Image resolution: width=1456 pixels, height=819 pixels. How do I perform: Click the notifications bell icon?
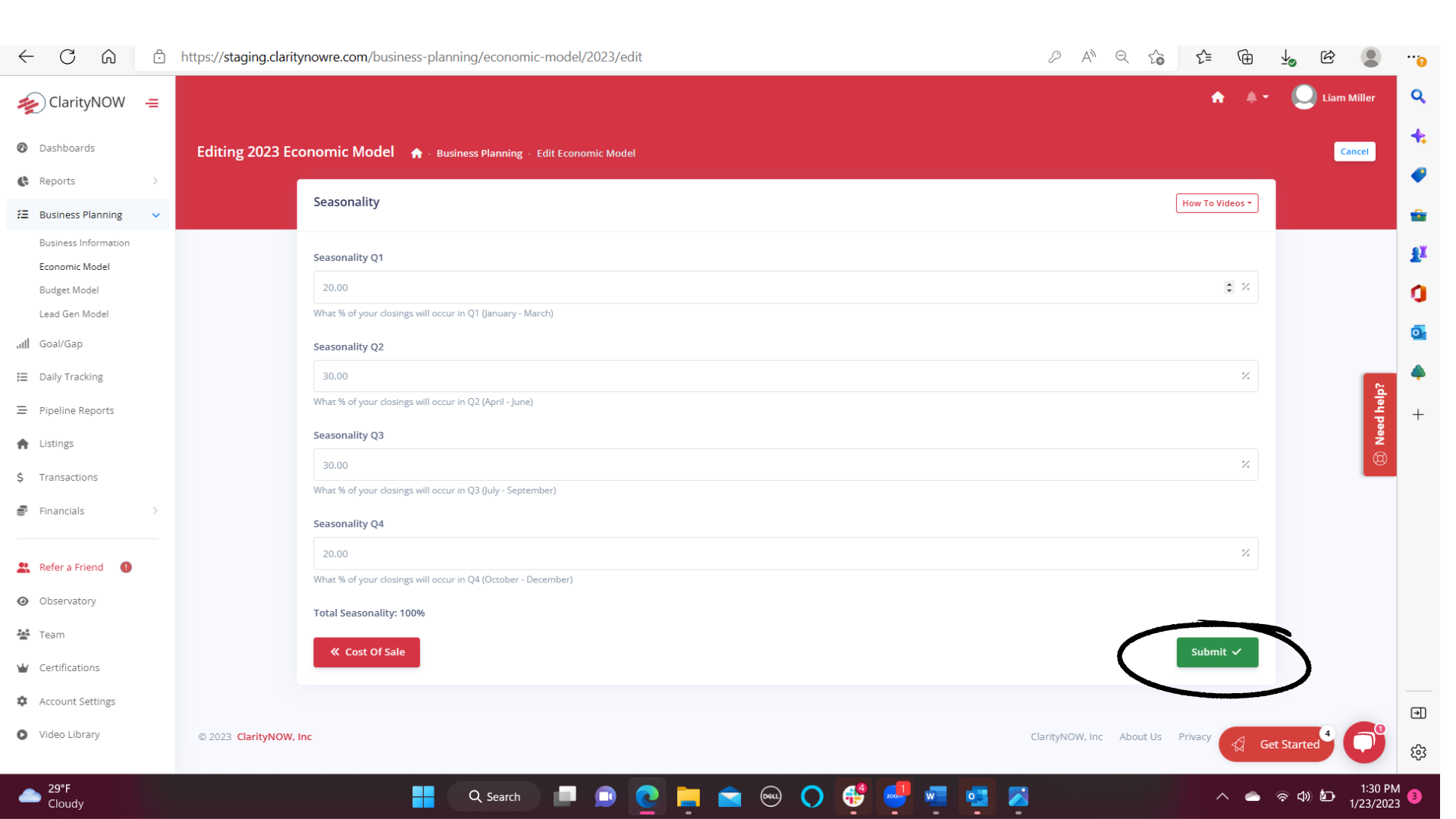(1251, 97)
